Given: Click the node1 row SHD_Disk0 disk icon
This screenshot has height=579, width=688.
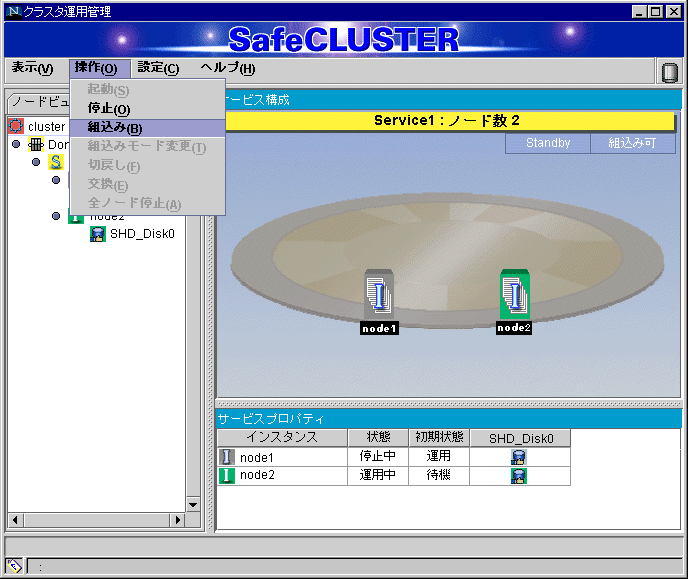Looking at the screenshot, I should pyautogui.click(x=518, y=457).
